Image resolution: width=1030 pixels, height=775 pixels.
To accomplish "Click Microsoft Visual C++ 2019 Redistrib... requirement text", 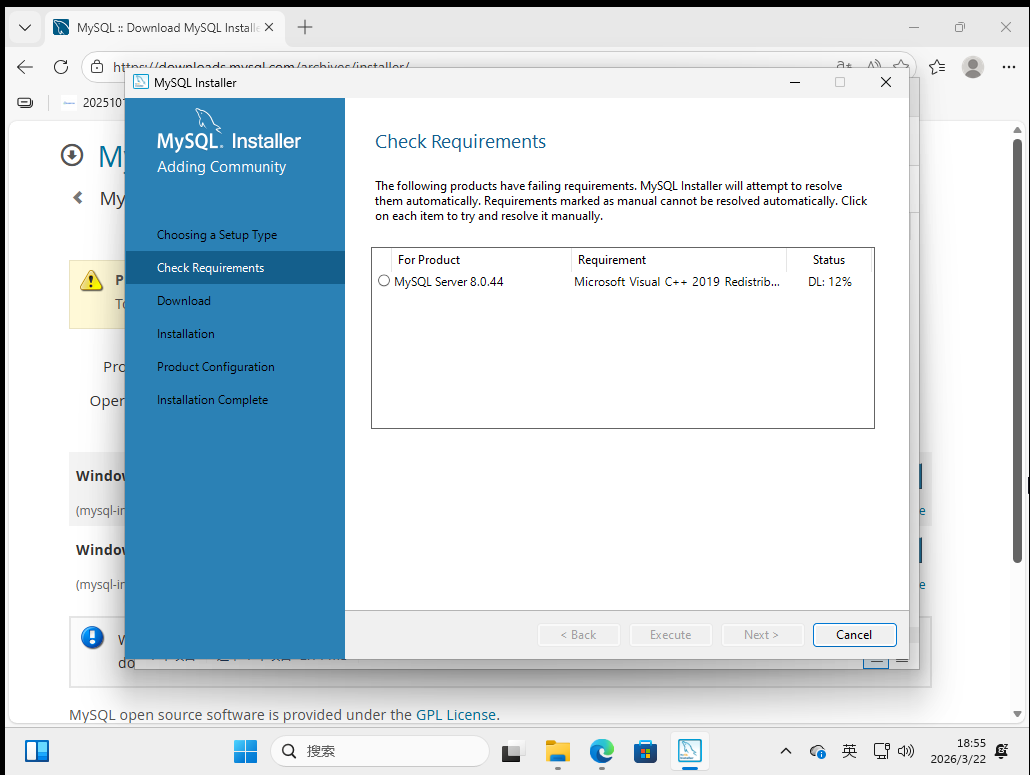I will pyautogui.click(x=677, y=282).
